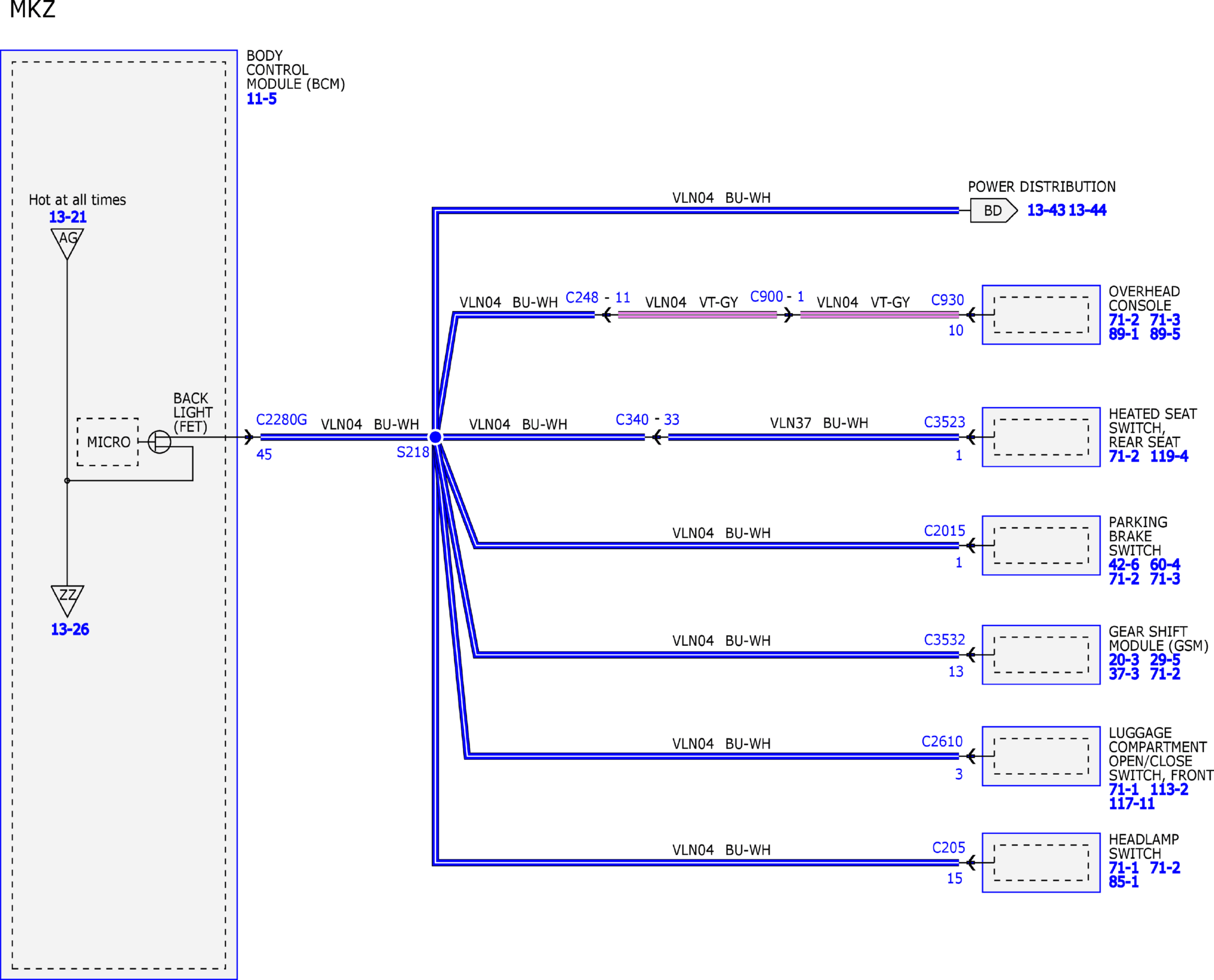1214x980 pixels.
Task: Open the ground reference link 13-26
Action: pos(70,629)
